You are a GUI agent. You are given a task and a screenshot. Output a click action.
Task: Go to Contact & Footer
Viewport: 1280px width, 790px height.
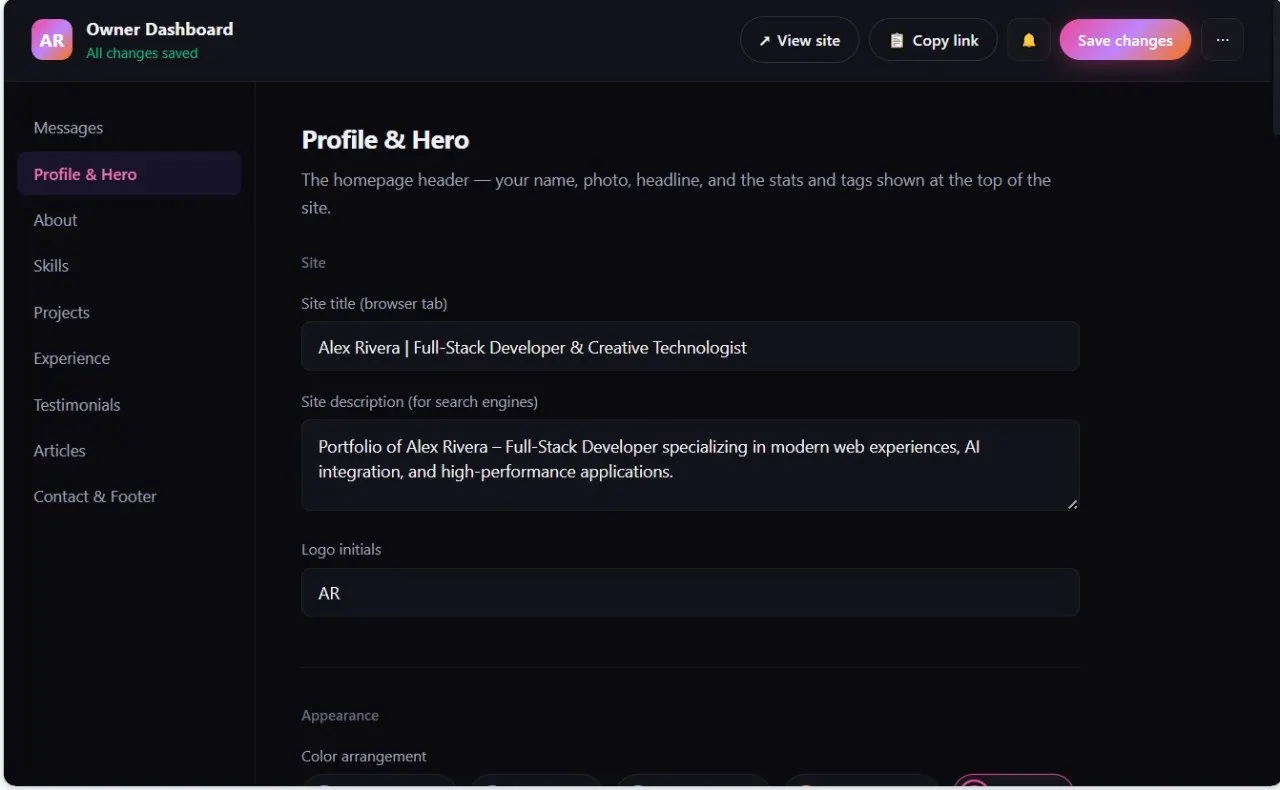[129, 496]
